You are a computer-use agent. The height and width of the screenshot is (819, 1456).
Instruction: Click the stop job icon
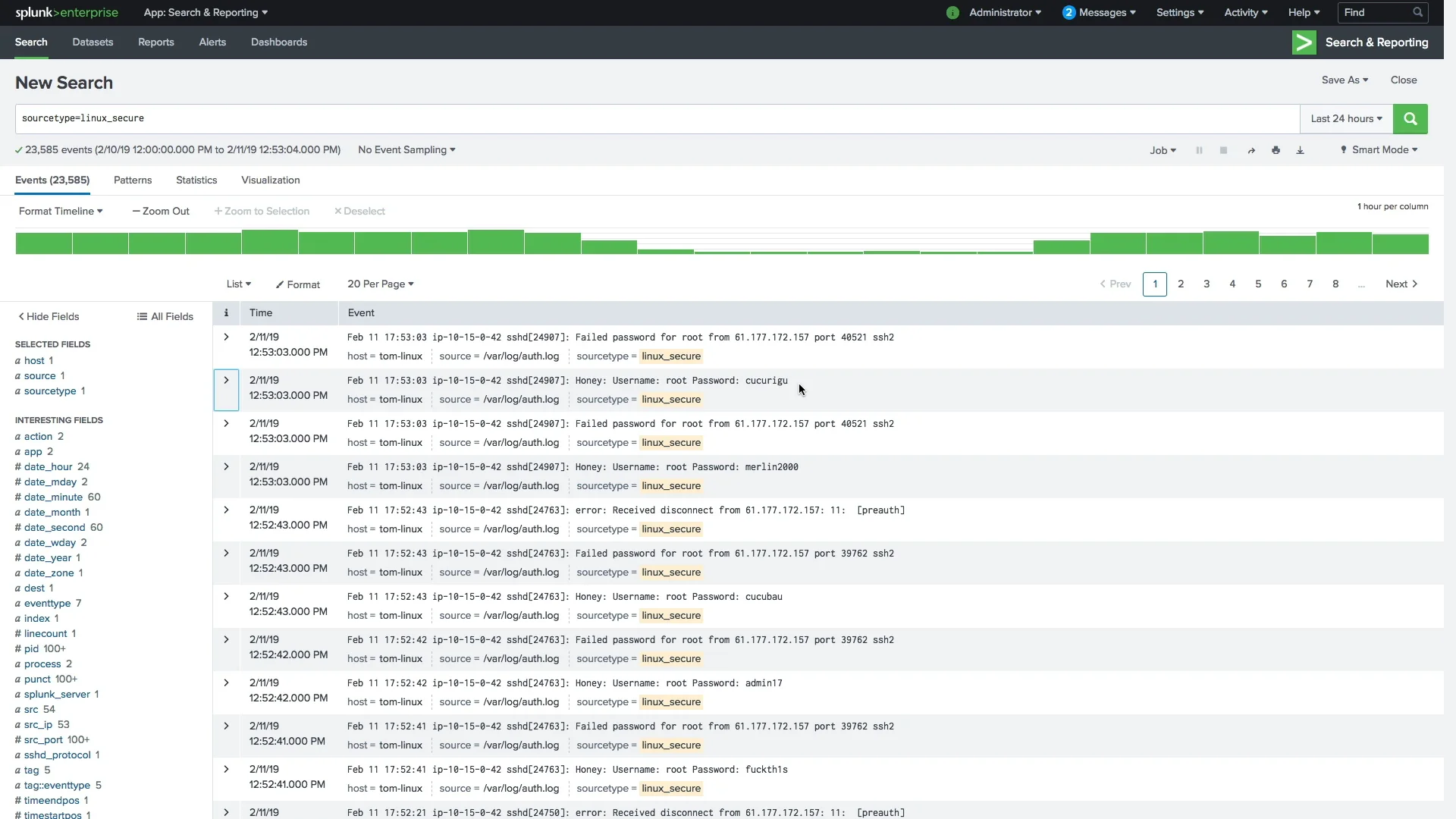1223,149
